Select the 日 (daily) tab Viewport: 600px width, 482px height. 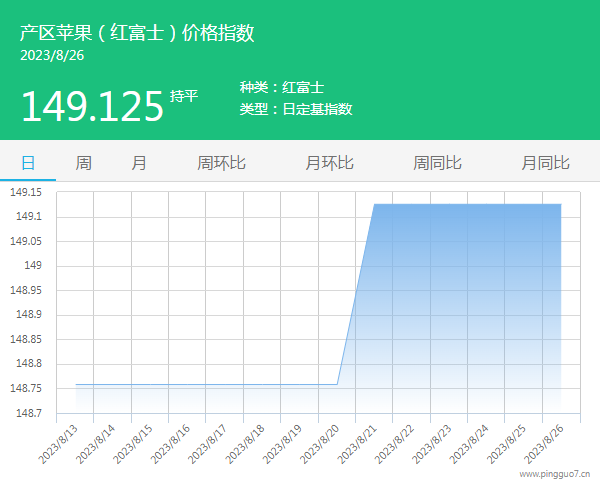(28, 162)
